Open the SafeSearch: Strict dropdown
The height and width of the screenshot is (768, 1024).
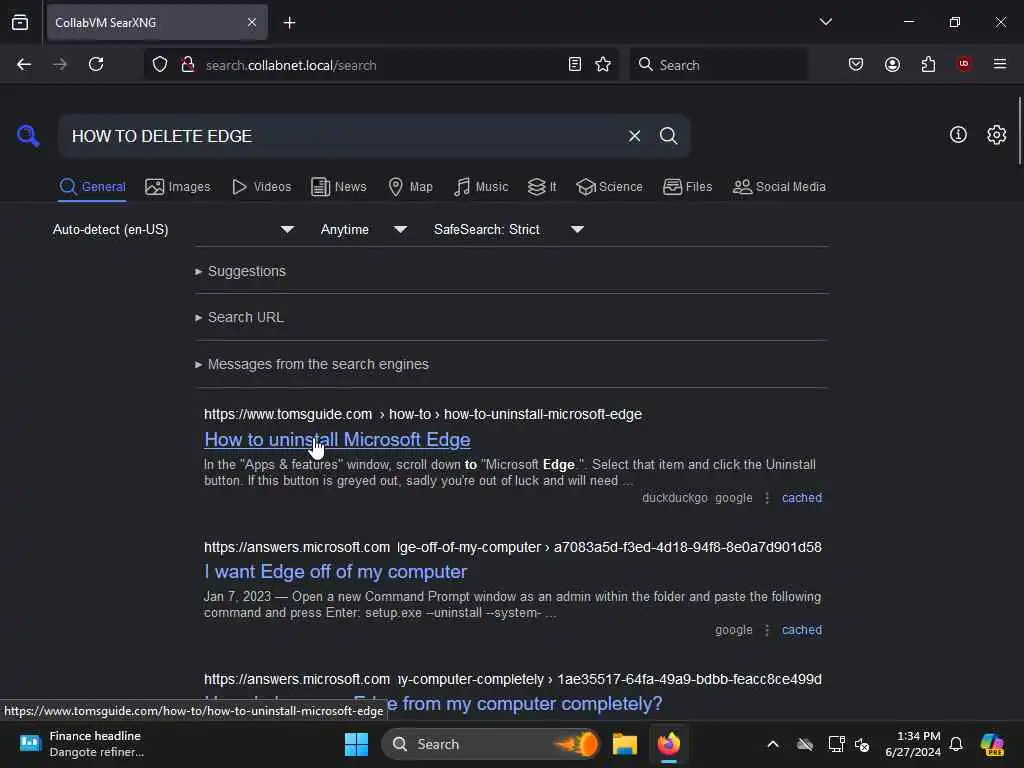508,229
